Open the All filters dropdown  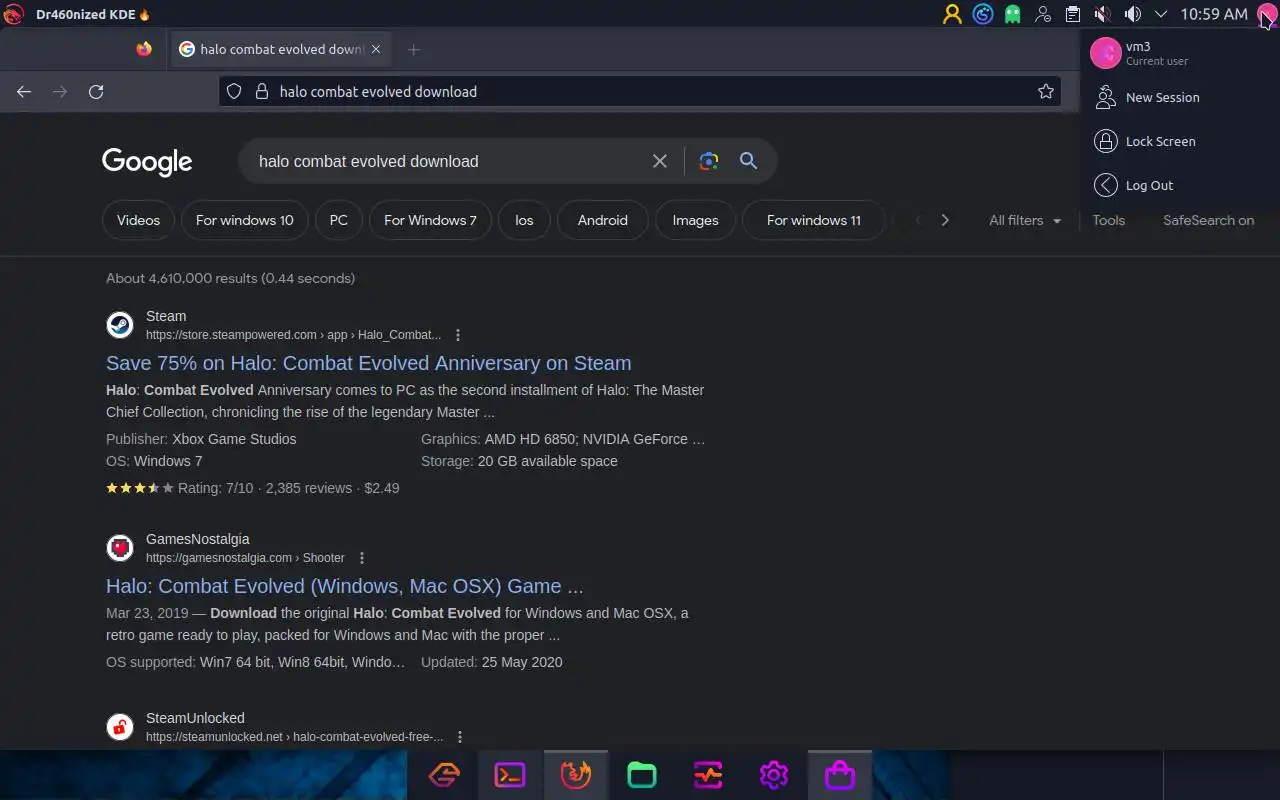click(1025, 220)
